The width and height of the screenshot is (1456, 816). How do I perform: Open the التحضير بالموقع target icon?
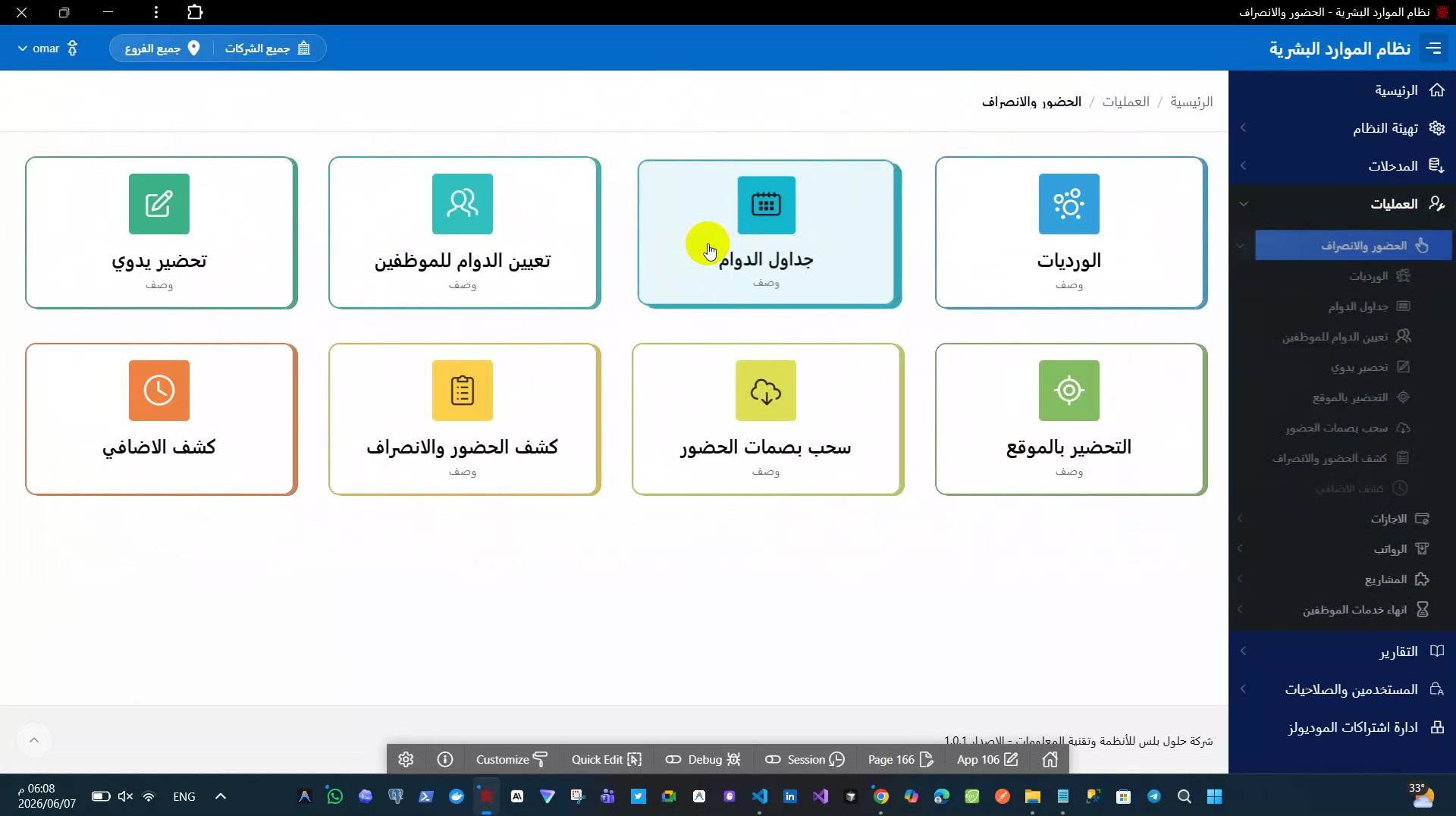click(x=1068, y=391)
